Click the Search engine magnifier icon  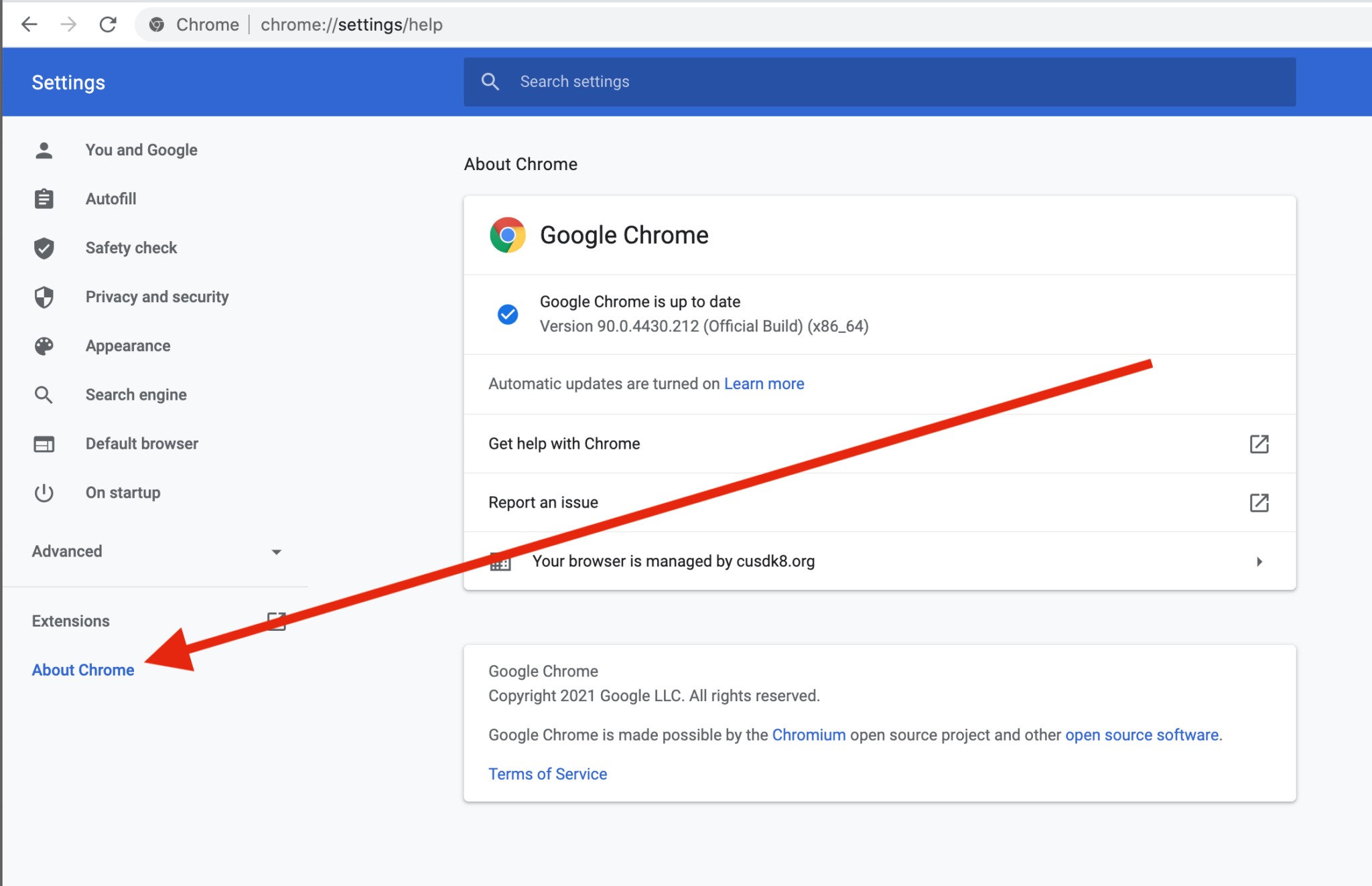click(x=44, y=394)
